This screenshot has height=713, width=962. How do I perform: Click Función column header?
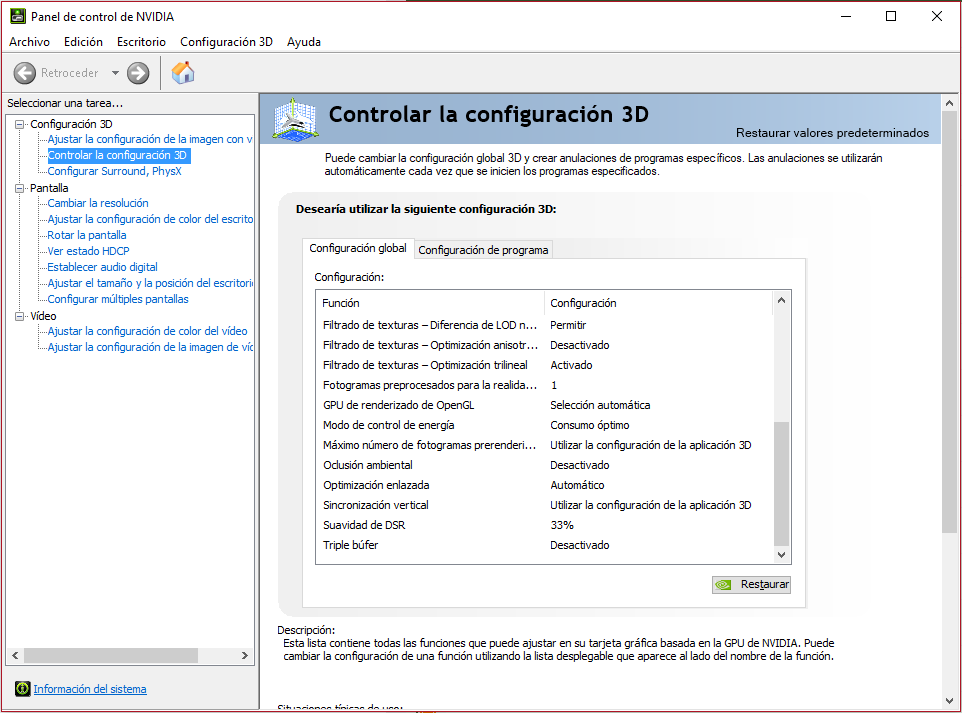click(430, 303)
